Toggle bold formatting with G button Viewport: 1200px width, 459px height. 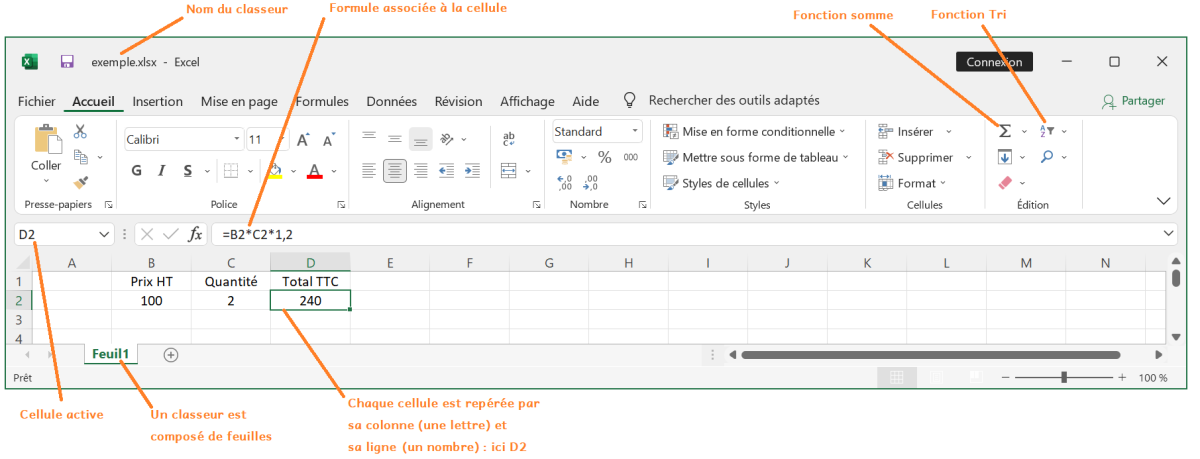pos(136,171)
